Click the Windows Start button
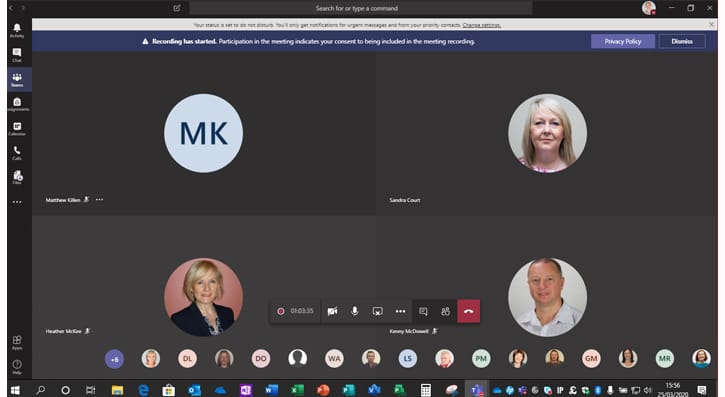The width and height of the screenshot is (725, 397). coord(15,390)
